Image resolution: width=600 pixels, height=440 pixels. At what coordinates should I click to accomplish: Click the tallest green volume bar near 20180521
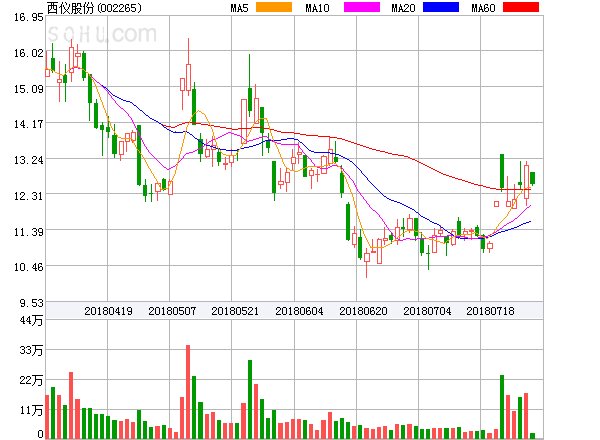coord(250,399)
